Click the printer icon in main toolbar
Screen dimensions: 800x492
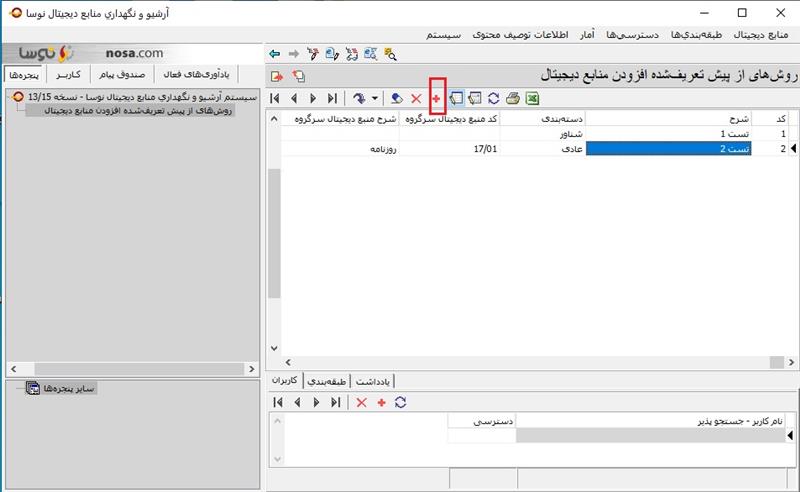513,99
